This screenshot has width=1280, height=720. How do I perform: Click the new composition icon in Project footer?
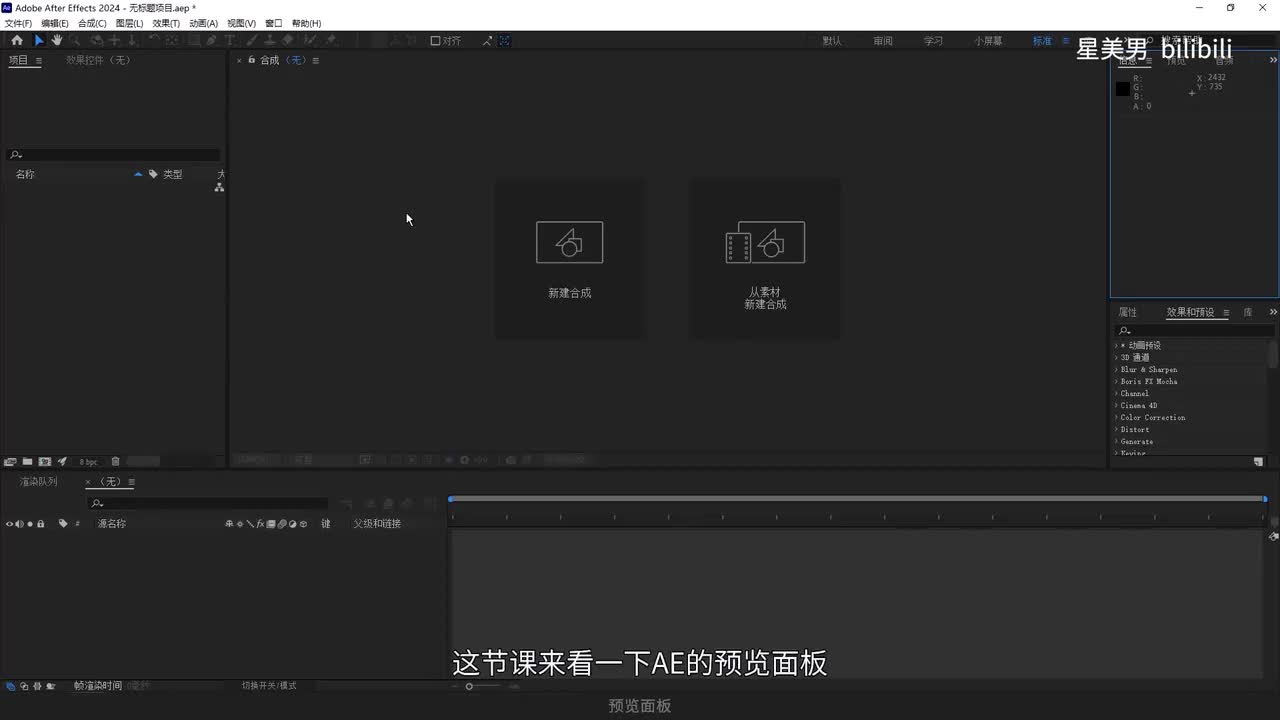pyautogui.click(x=45, y=461)
